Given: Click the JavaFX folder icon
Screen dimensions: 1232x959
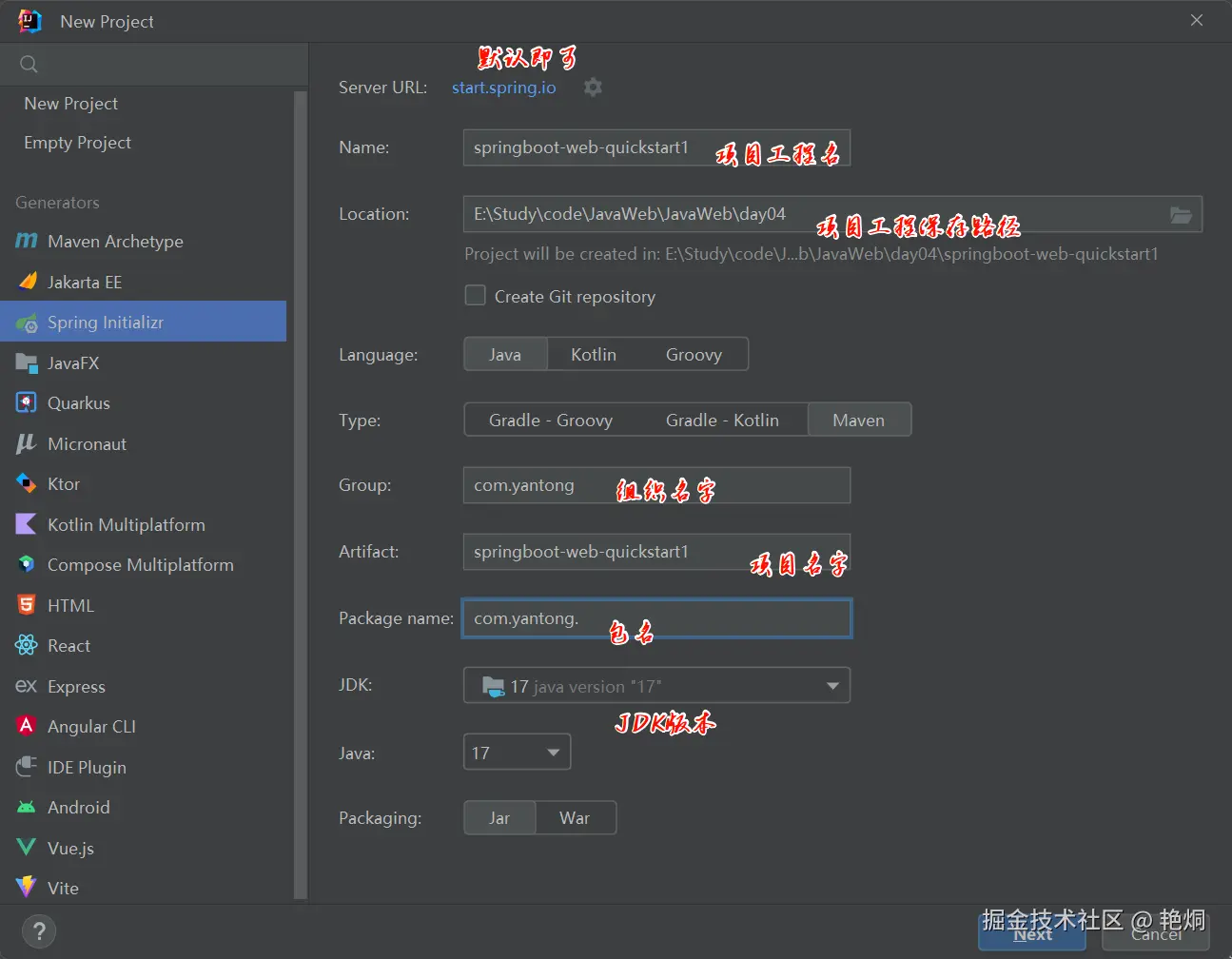Looking at the screenshot, I should pyautogui.click(x=27, y=362).
